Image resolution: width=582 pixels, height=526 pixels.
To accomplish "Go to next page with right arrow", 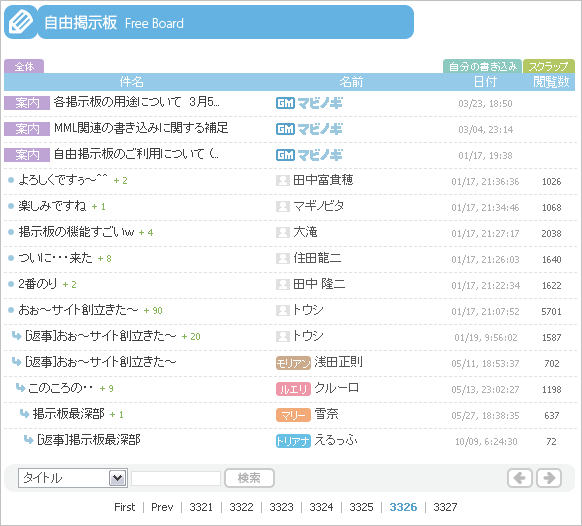I will coord(549,478).
